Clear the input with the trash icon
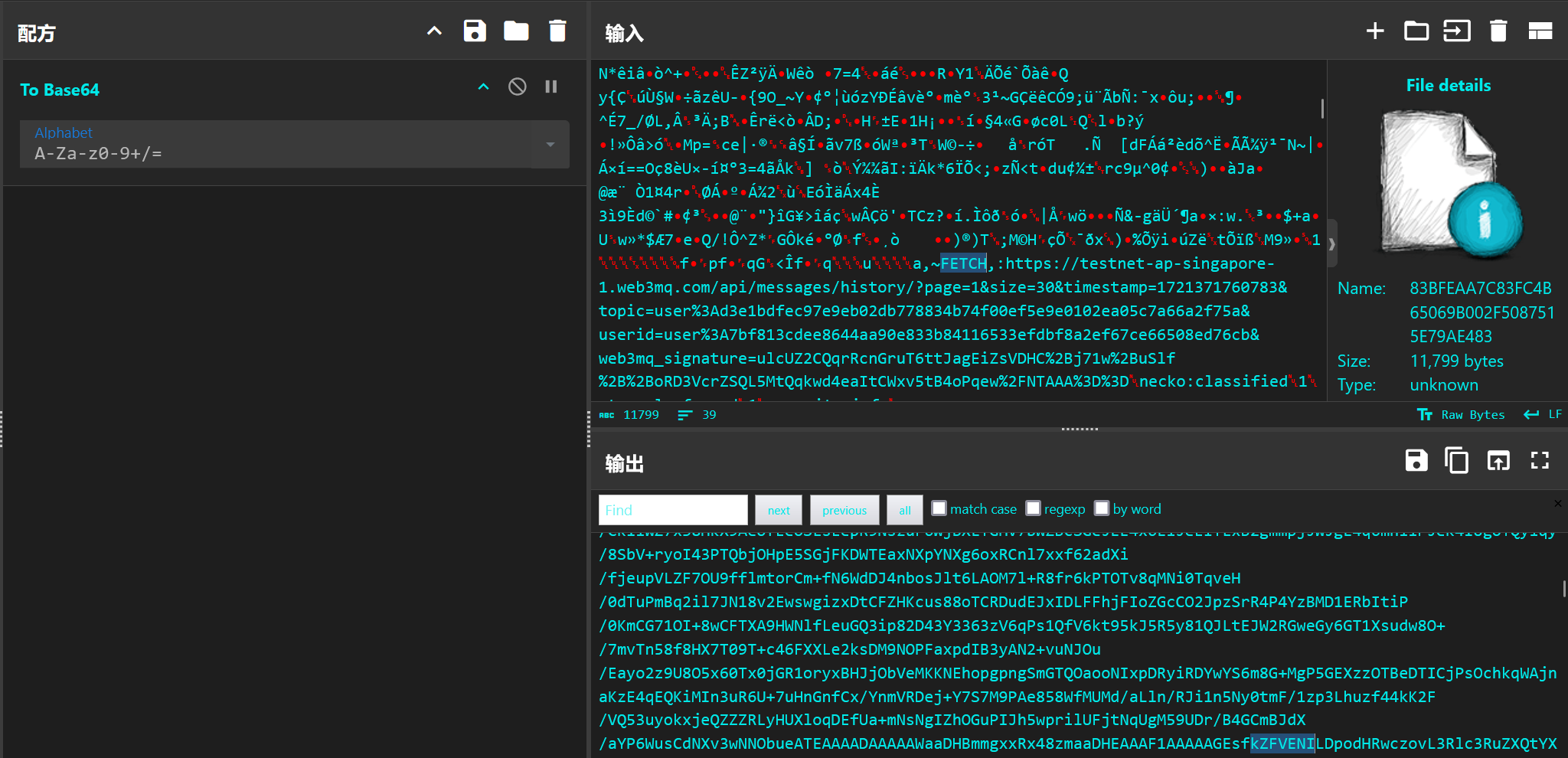The image size is (1568, 758). [1498, 31]
